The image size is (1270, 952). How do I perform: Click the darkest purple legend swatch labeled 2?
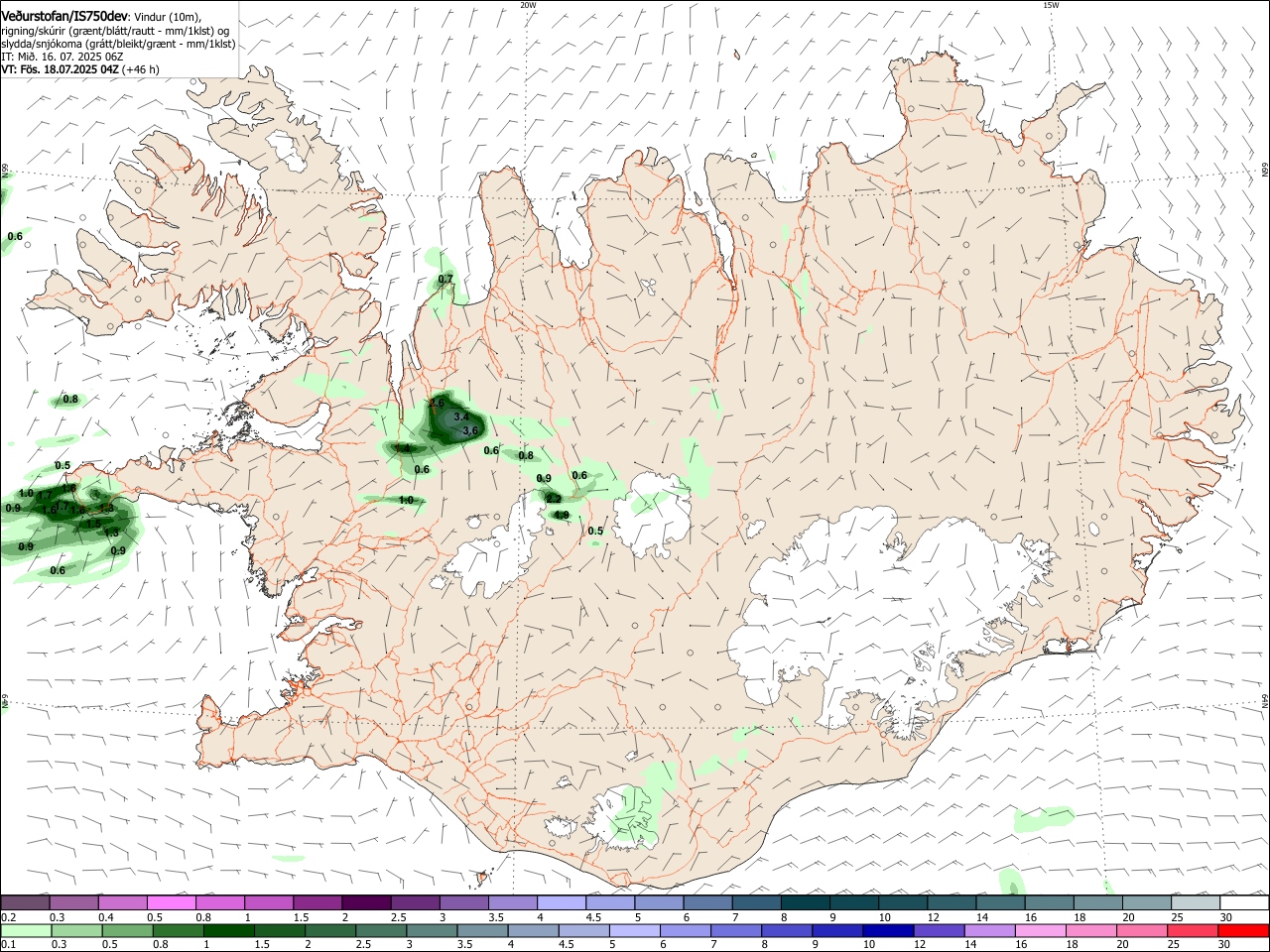point(366,902)
